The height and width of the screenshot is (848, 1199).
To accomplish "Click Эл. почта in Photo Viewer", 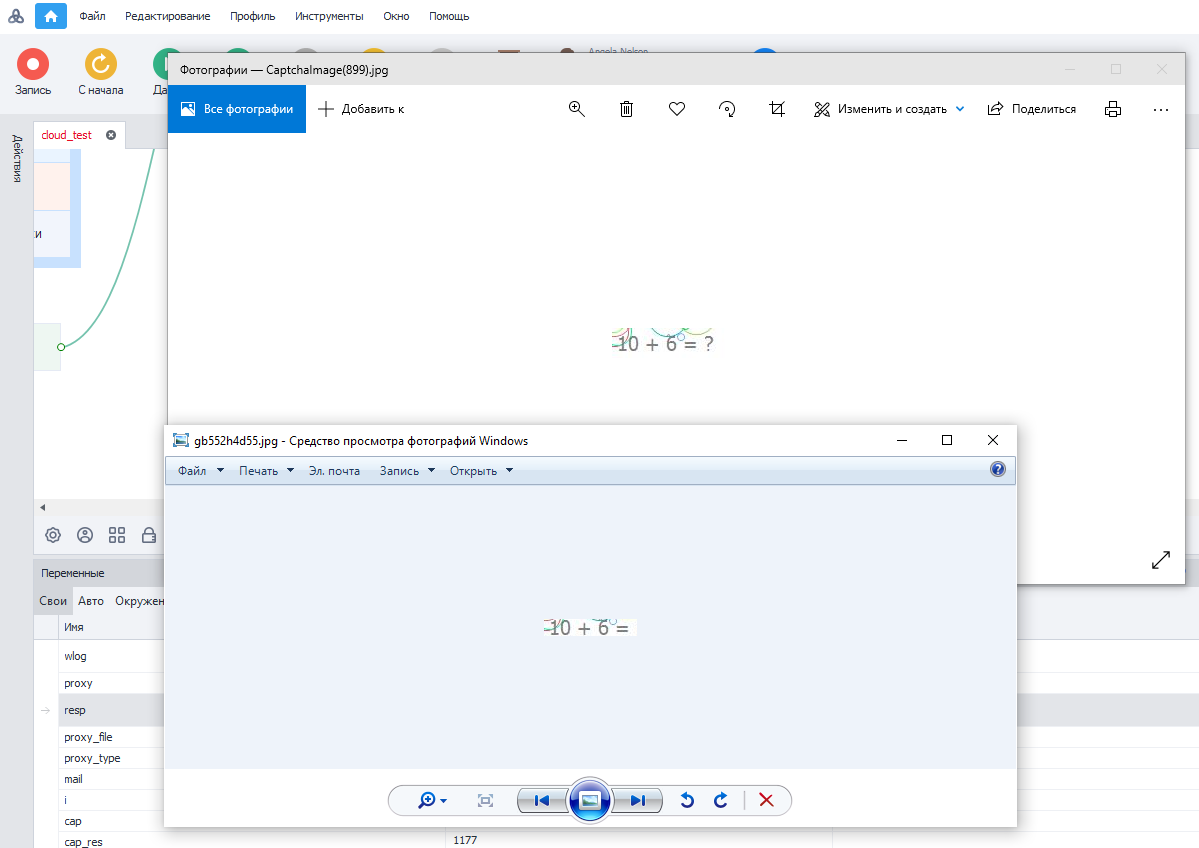I will pos(334,470).
